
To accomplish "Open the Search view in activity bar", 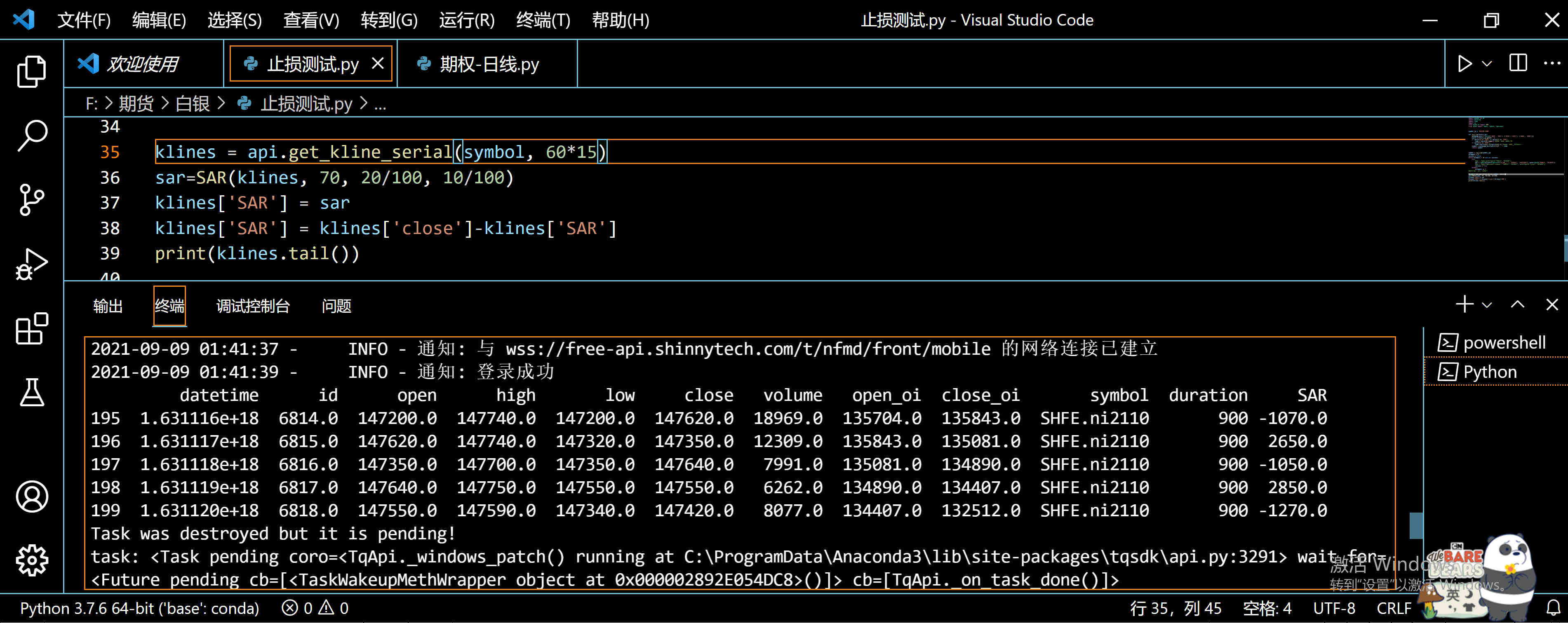I will 32,135.
